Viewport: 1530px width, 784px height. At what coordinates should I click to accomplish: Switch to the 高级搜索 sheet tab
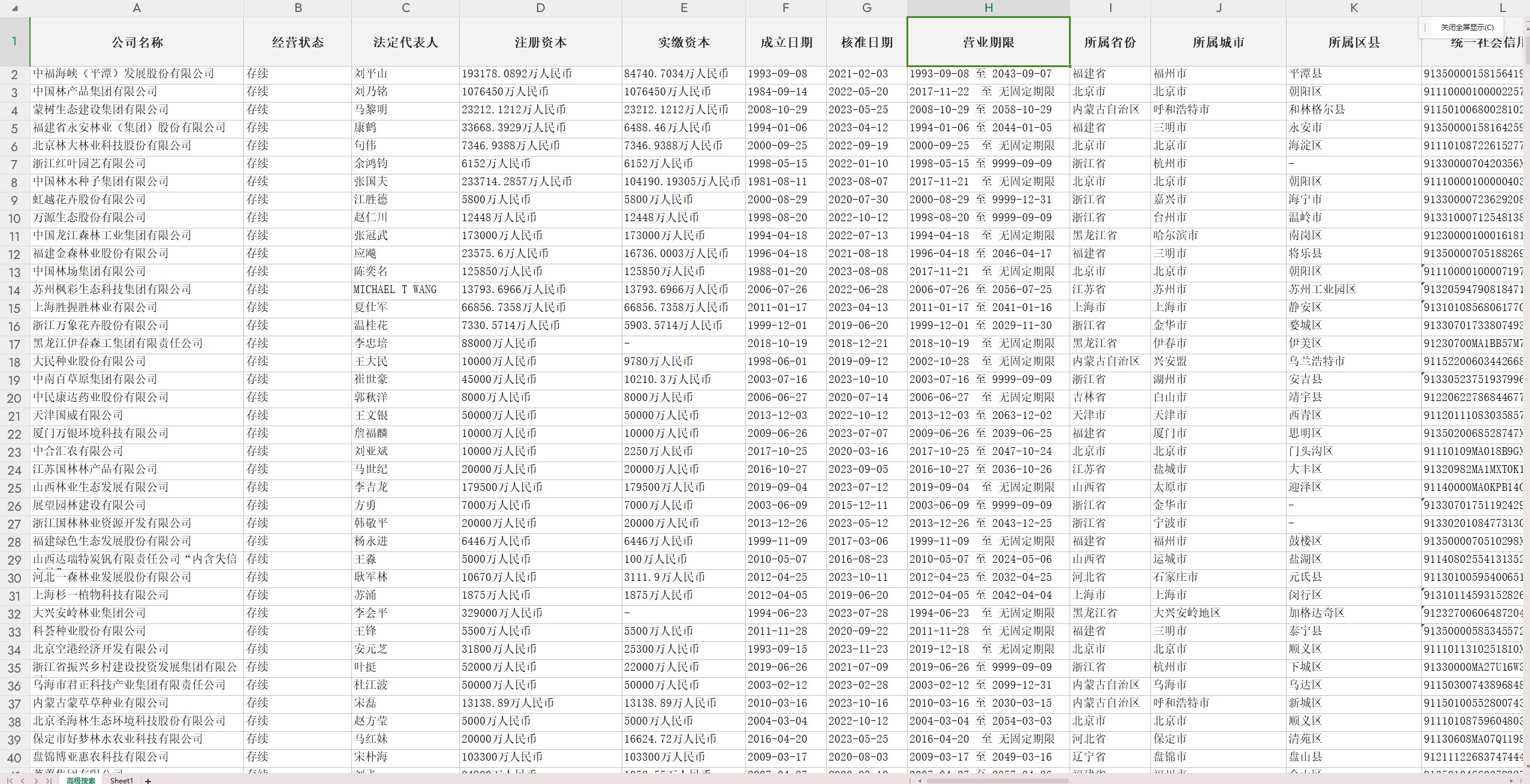[x=81, y=780]
